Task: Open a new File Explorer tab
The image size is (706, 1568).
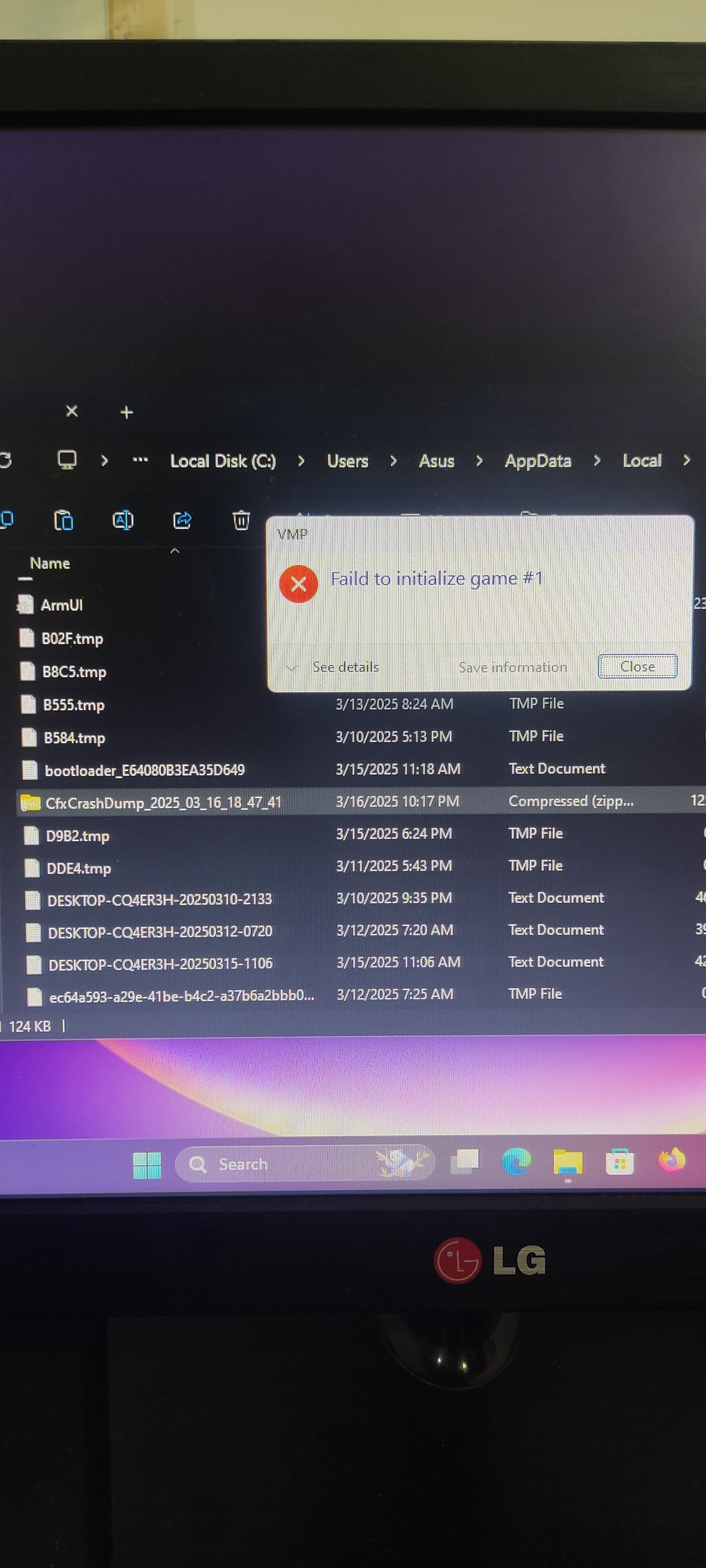Action: pos(127,413)
